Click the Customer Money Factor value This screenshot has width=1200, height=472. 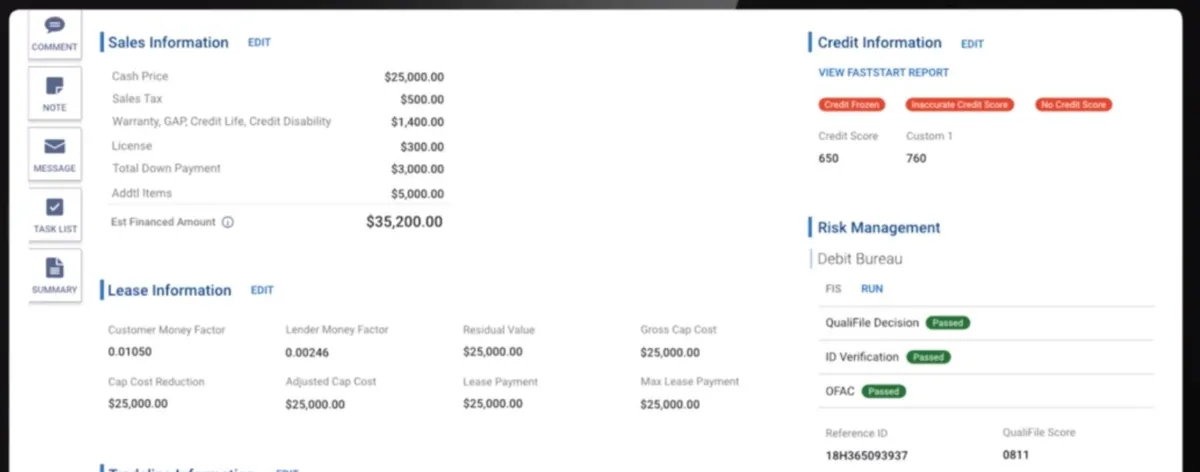tap(129, 352)
